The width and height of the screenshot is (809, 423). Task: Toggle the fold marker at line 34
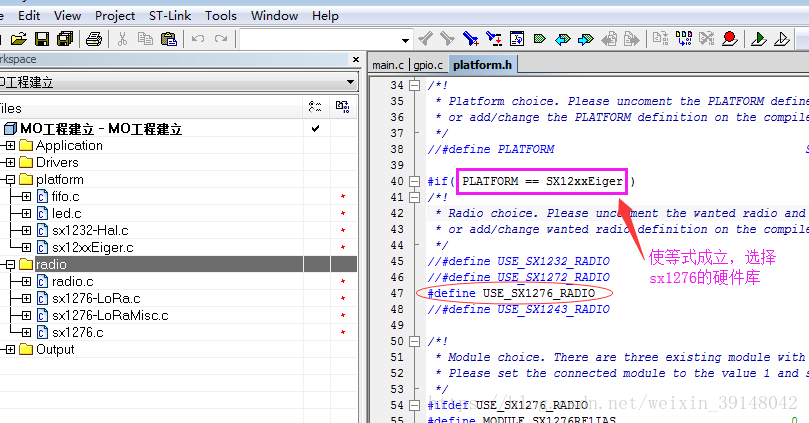414,85
